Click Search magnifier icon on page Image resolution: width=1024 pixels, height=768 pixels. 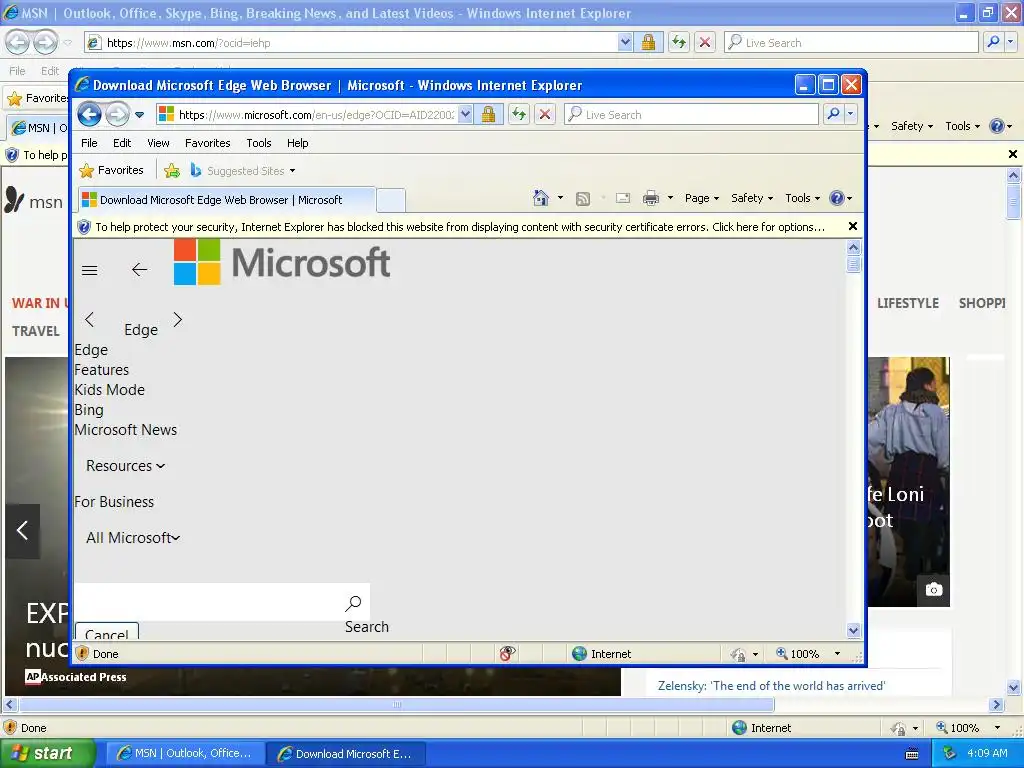pos(353,603)
